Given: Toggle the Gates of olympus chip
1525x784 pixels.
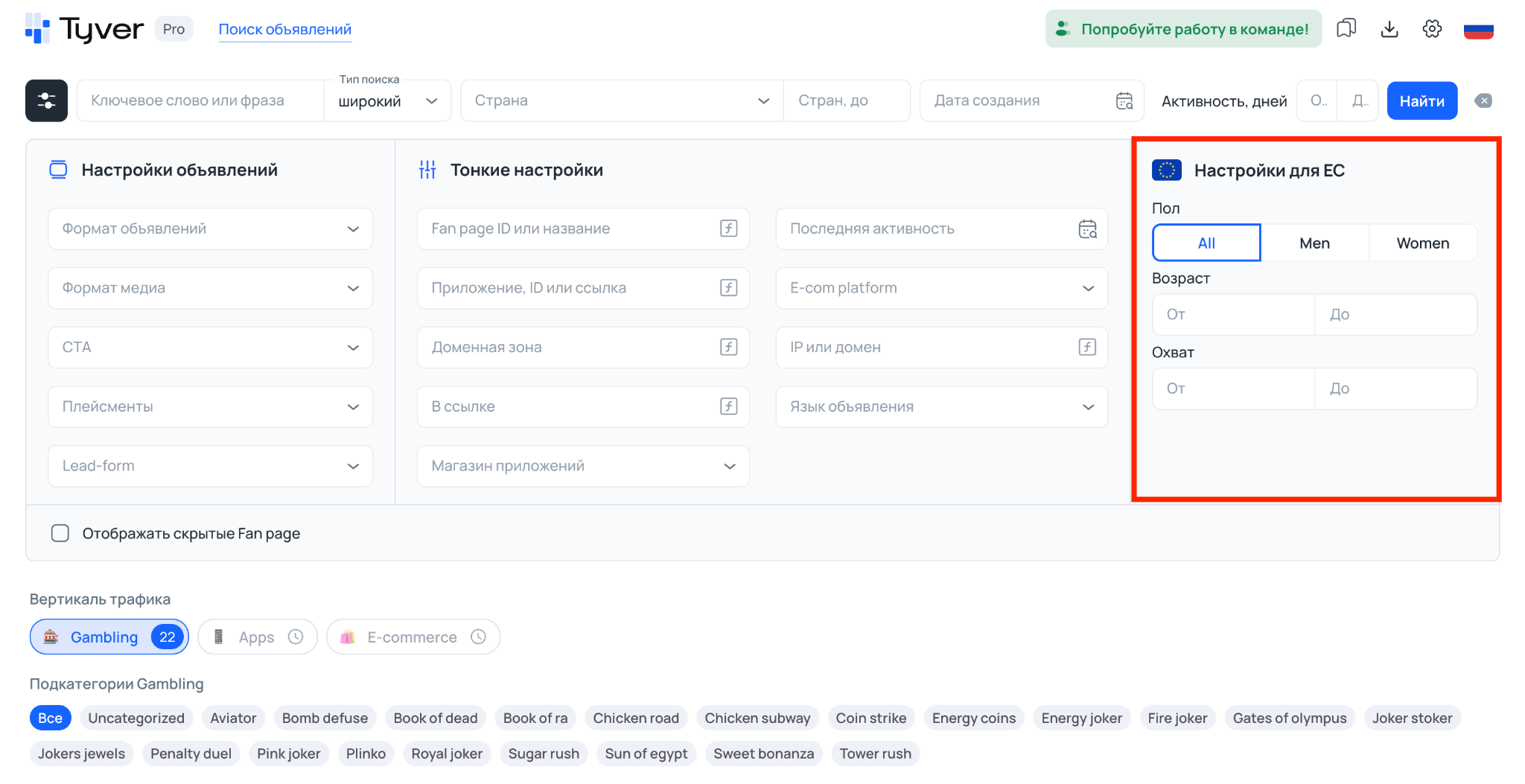Looking at the screenshot, I should [1290, 718].
